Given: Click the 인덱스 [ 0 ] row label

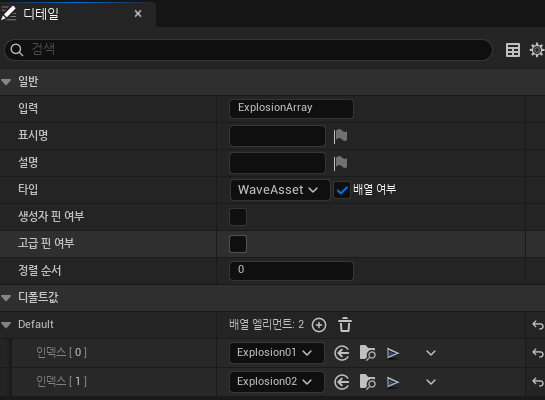Looking at the screenshot, I should tap(62, 352).
